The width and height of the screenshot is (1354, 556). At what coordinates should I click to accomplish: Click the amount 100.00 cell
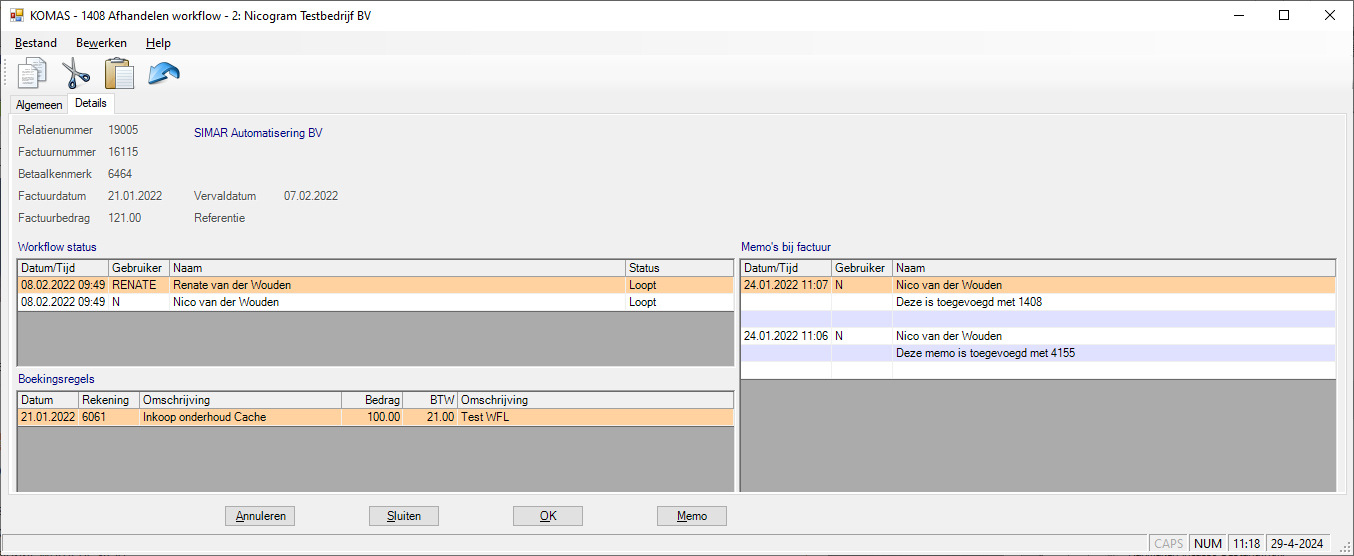tap(372, 417)
